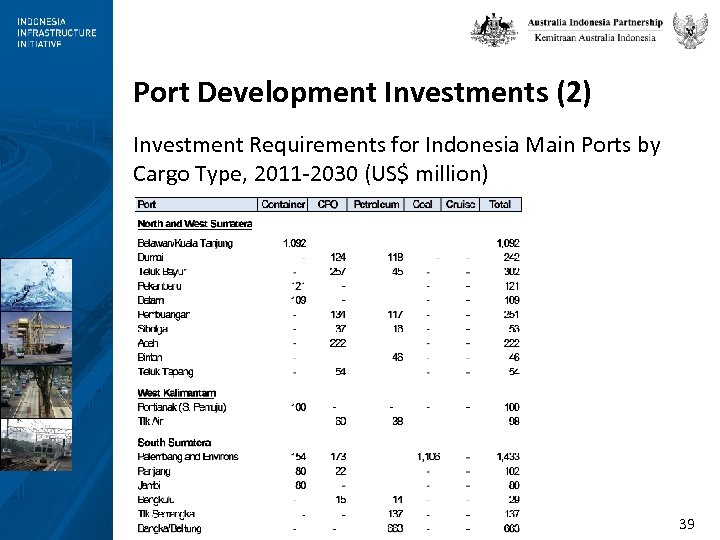
Task: Click the 'CPO' column header
Action: point(327,204)
